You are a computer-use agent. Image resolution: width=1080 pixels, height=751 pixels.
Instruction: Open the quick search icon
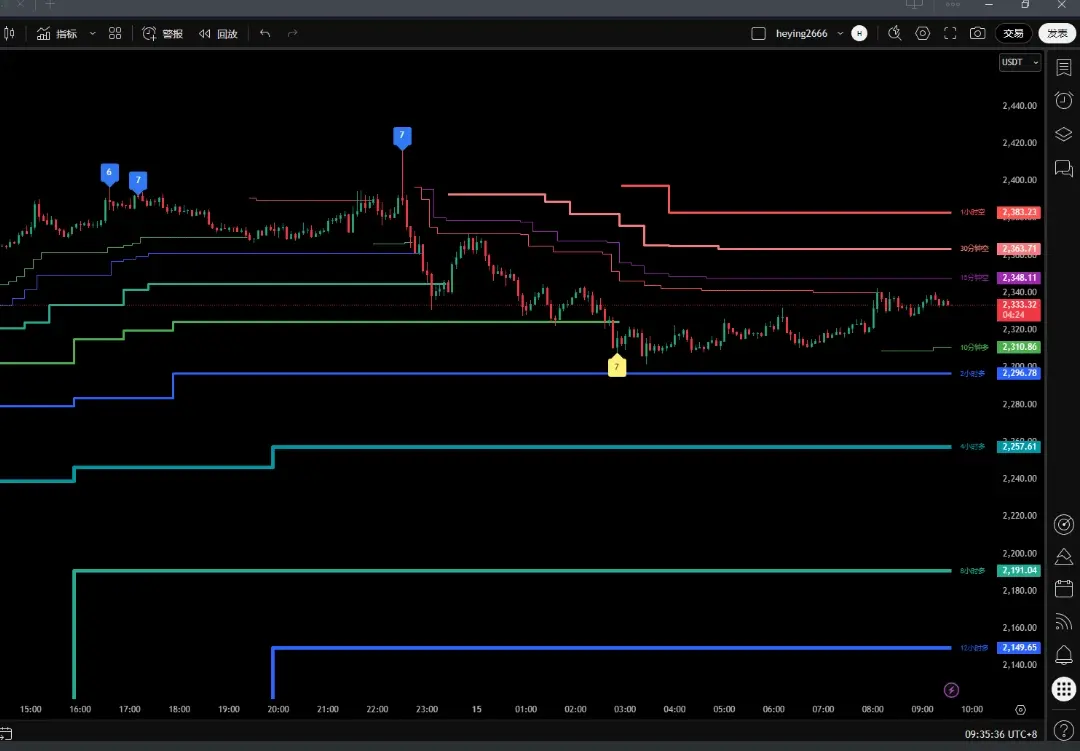895,33
